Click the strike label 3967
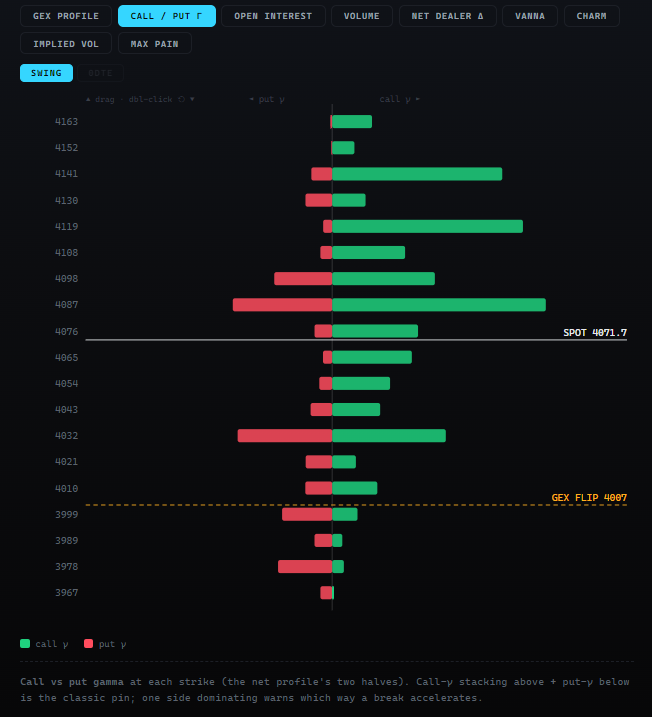Screen dimensions: 652x717 66,593
